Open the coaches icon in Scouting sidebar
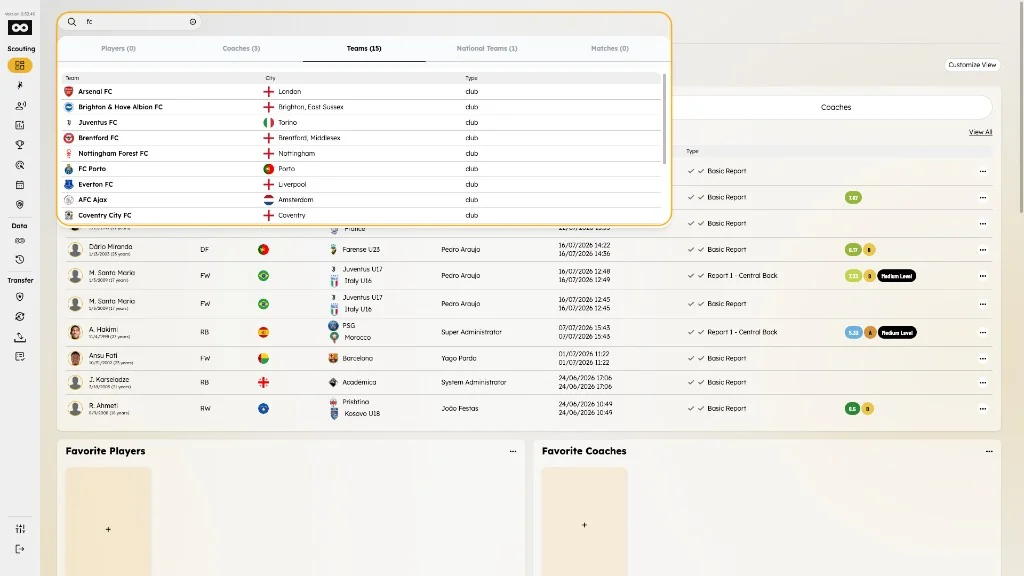Viewport: 1024px width, 576px height. pos(20,105)
